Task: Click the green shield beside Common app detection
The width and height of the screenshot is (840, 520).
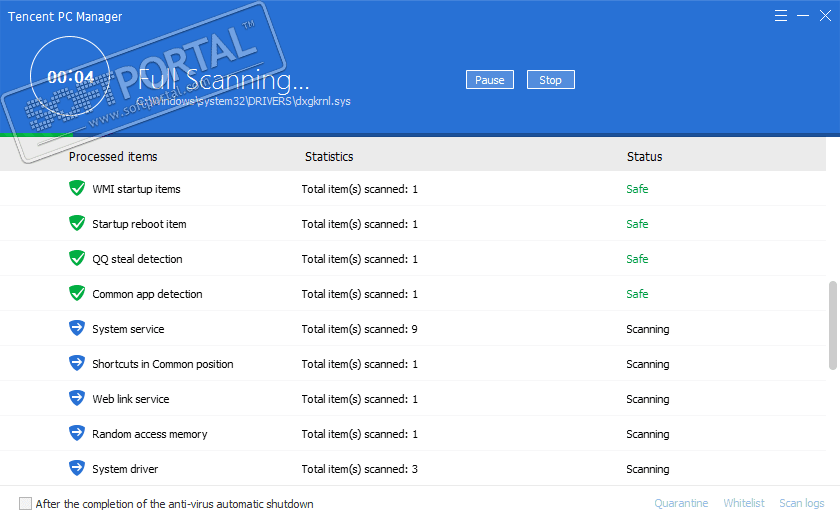Action: point(77,293)
